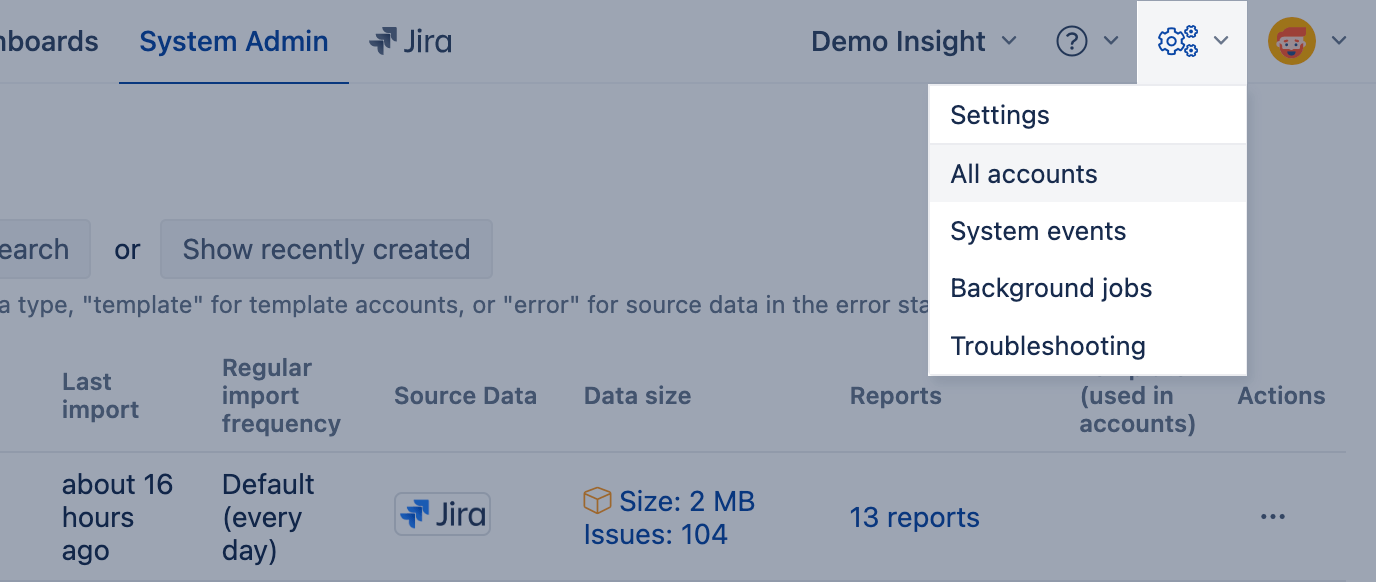Screen dimensions: 1376x582
Task: Expand the chevron beside the user avatar
Action: (1339, 42)
